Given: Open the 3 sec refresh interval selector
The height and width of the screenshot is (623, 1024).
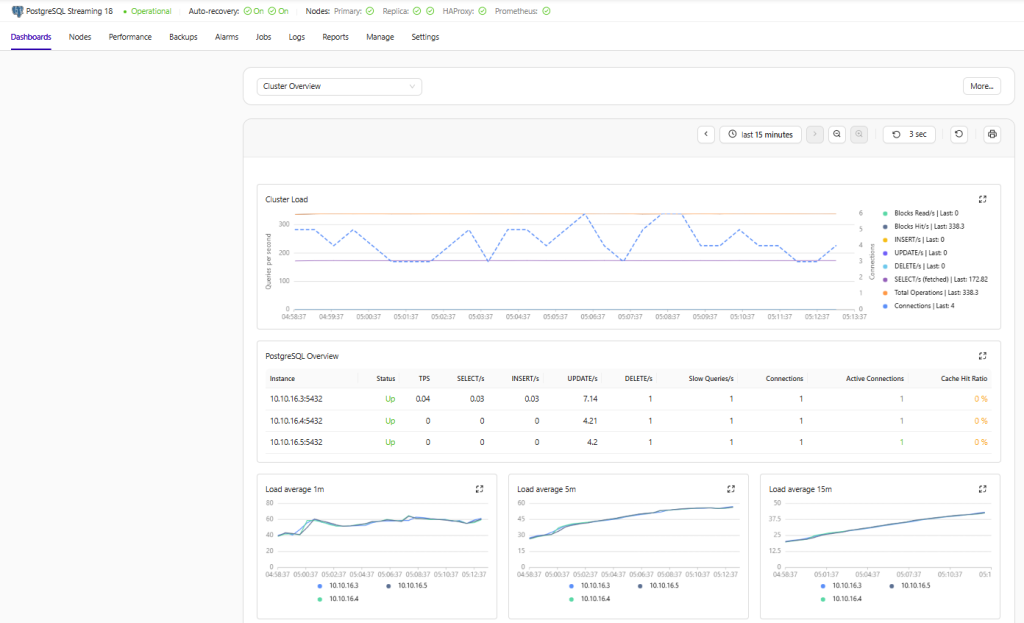Looking at the screenshot, I should (909, 134).
